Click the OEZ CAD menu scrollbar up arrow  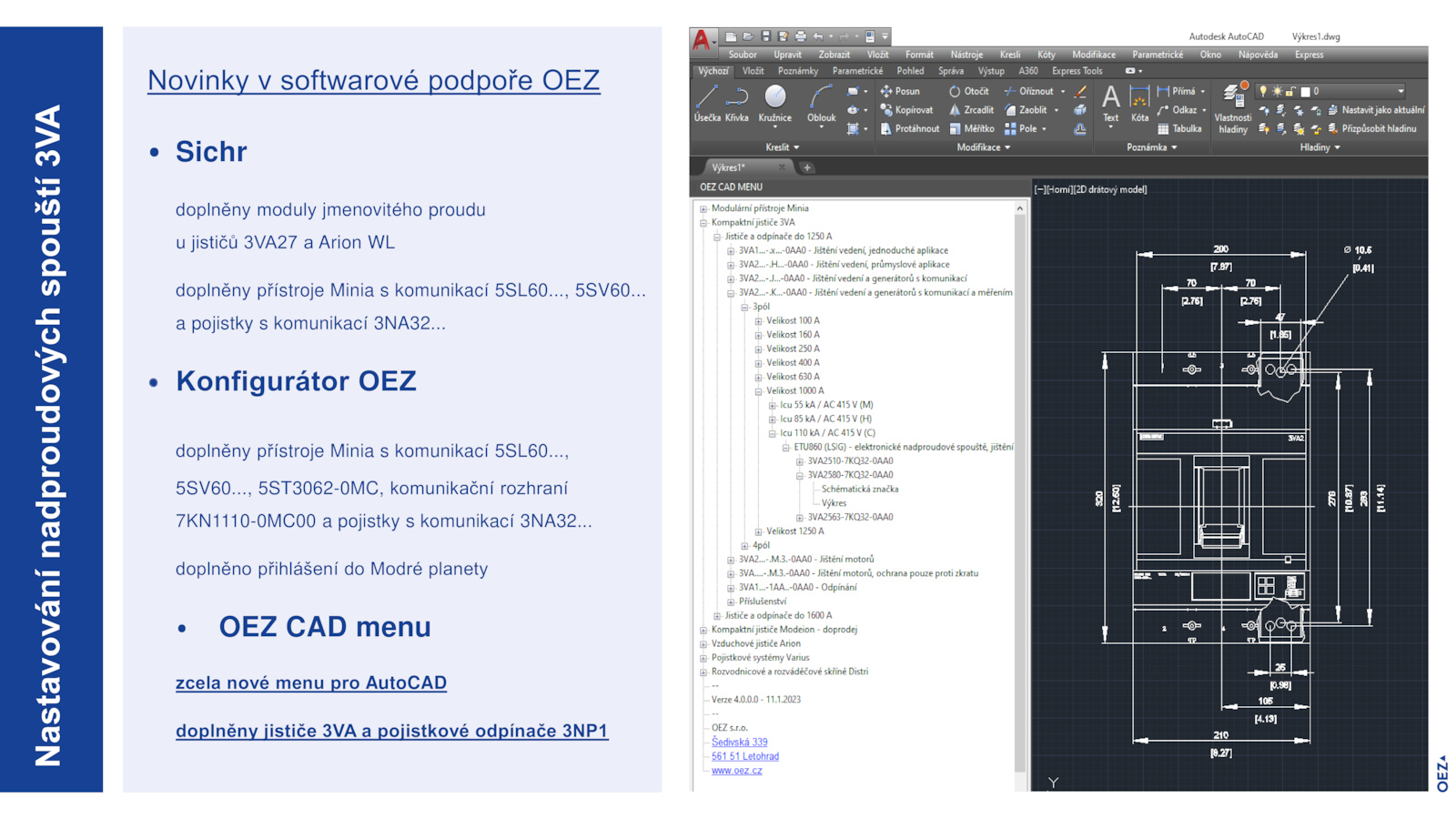pos(1019,209)
